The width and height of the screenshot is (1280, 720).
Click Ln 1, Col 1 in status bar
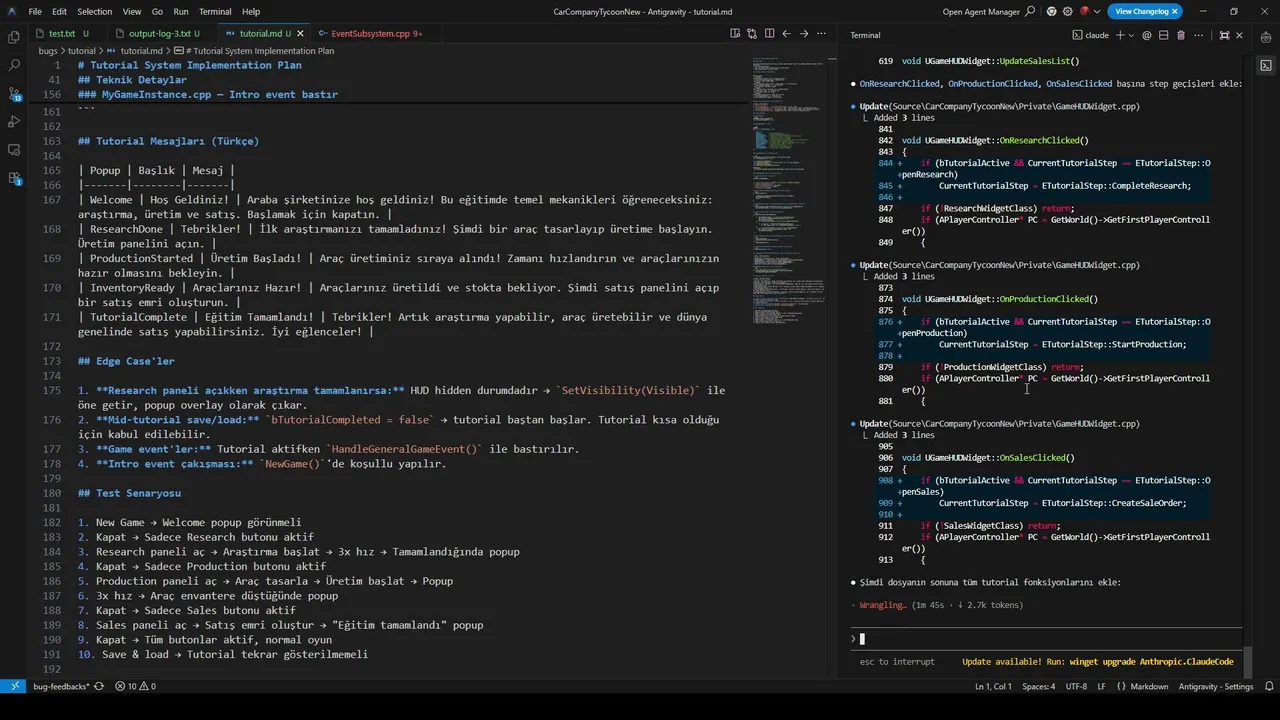click(993, 686)
